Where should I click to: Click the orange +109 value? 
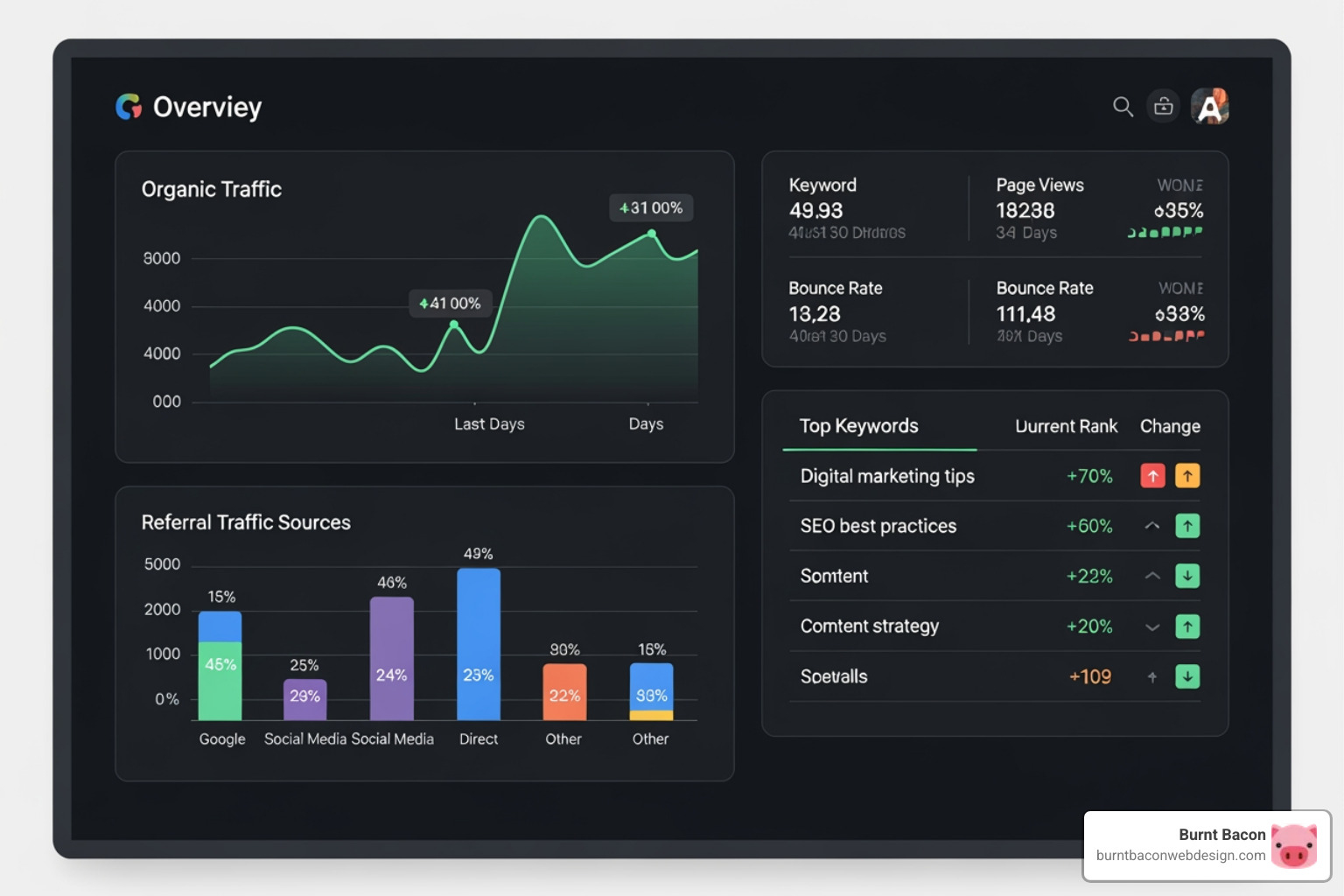coord(1090,676)
